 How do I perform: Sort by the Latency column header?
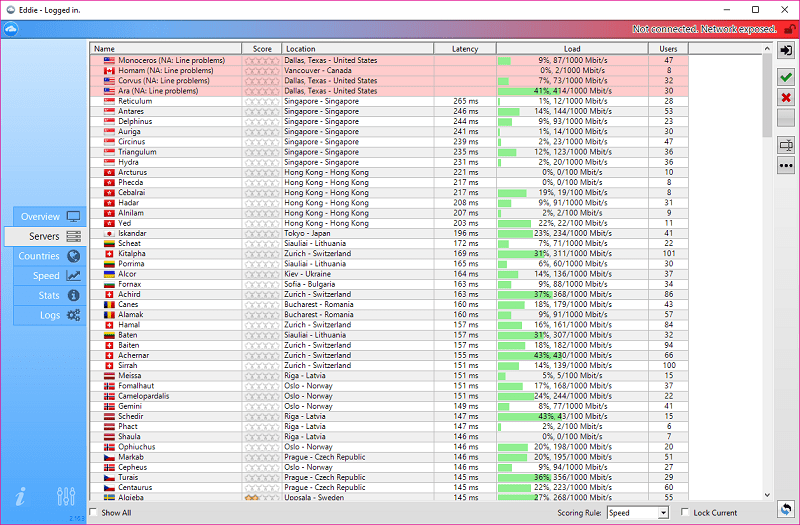465,49
